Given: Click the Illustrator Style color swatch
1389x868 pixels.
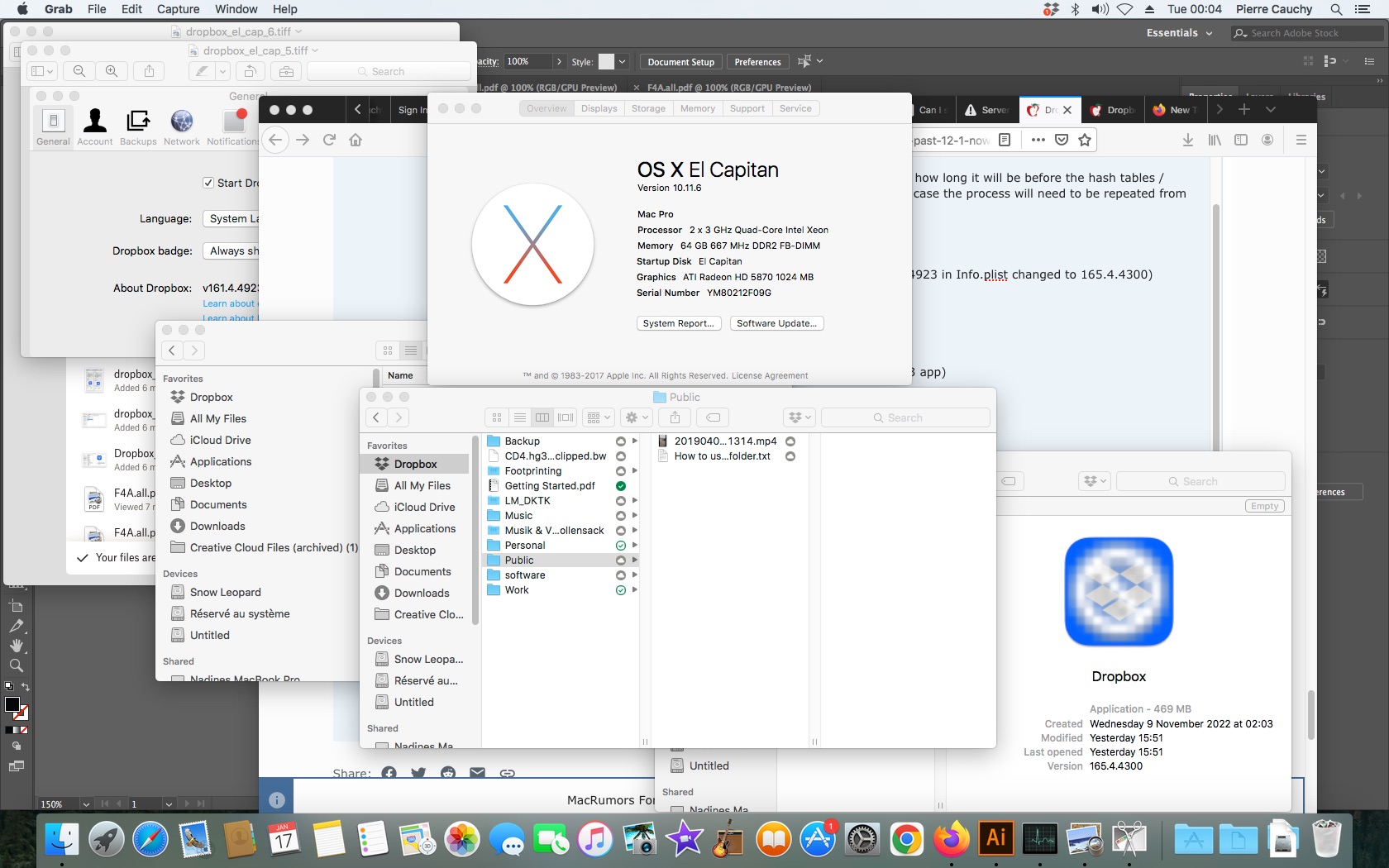Looking at the screenshot, I should pos(606,61).
